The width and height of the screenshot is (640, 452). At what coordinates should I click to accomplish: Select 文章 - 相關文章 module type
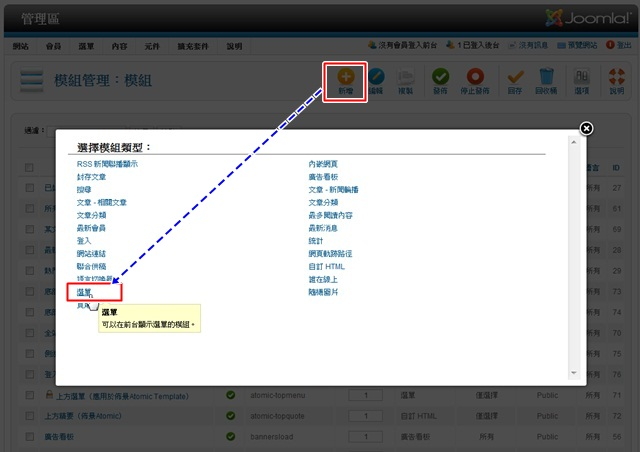click(102, 202)
